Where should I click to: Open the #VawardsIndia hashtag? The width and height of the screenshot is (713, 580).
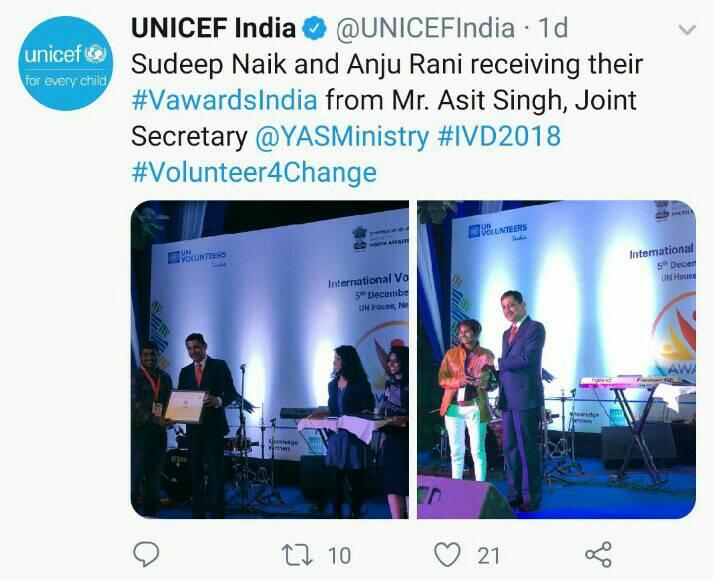224,100
